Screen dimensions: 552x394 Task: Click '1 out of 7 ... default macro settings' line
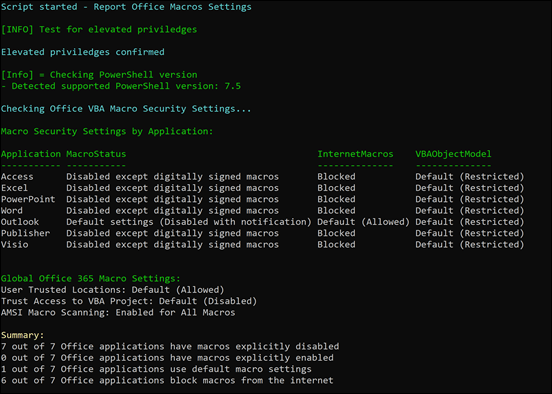click(156, 369)
